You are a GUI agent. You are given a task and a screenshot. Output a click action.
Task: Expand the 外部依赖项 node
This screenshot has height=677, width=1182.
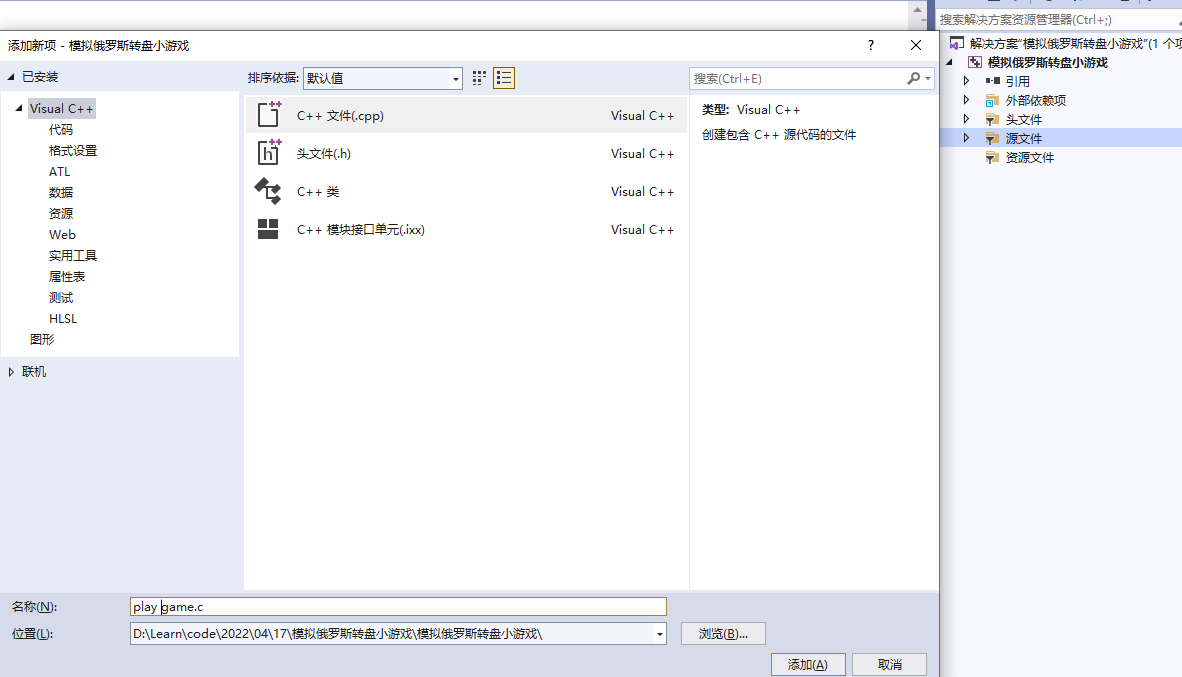tap(966, 100)
